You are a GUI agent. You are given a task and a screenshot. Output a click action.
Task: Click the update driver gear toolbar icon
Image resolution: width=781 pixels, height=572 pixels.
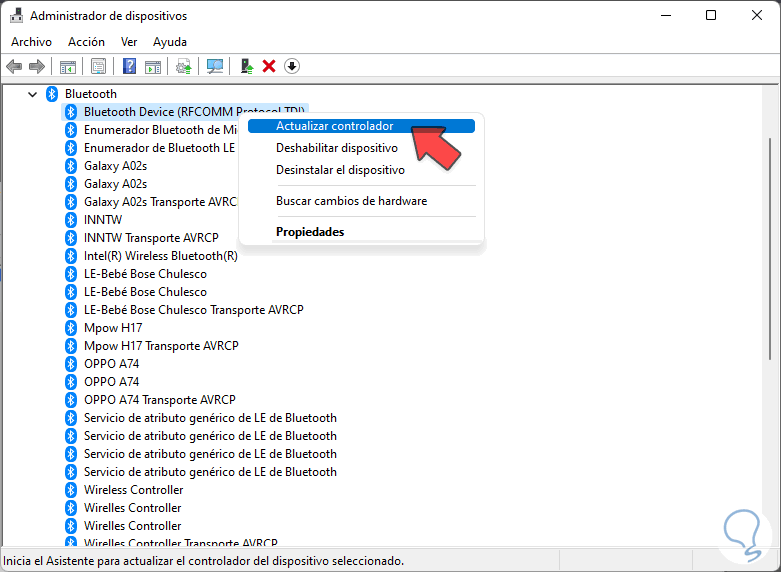(x=184, y=66)
